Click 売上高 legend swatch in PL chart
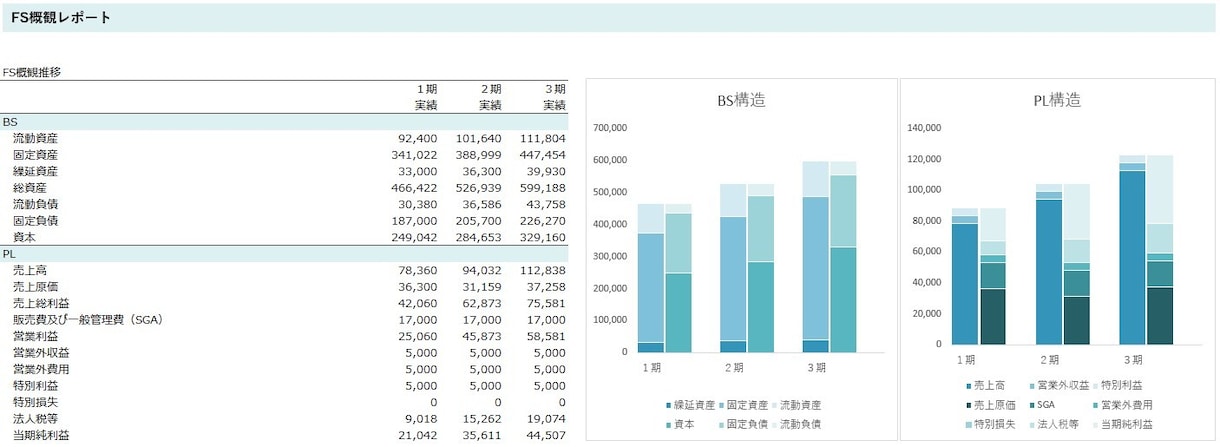The width and height of the screenshot is (1220, 447). tap(969, 385)
